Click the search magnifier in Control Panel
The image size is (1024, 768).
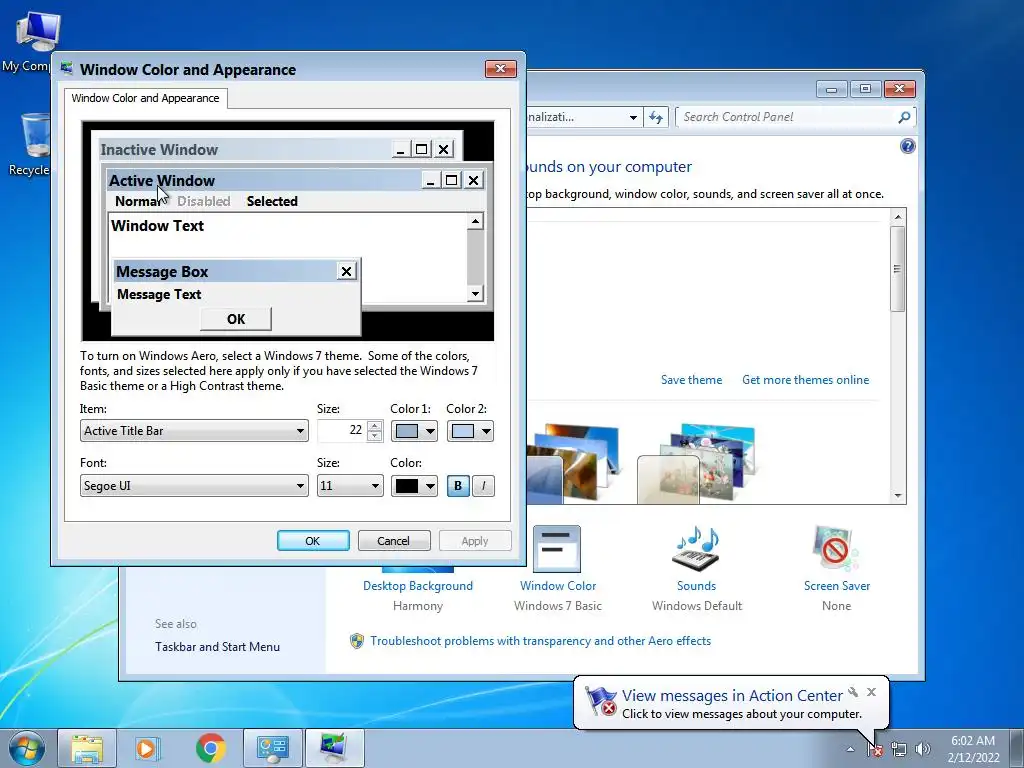[x=904, y=117]
